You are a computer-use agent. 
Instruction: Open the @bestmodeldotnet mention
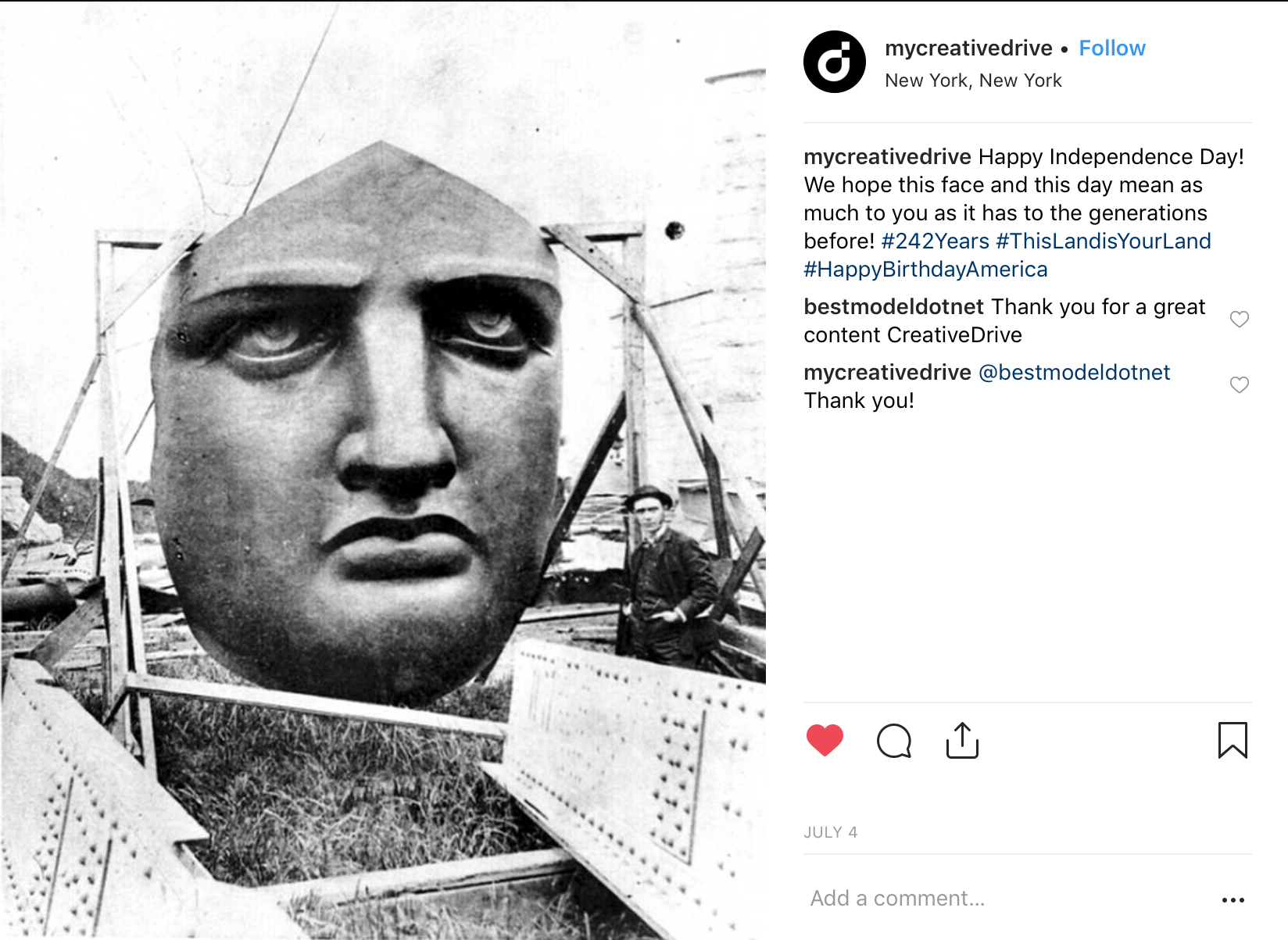(1074, 372)
